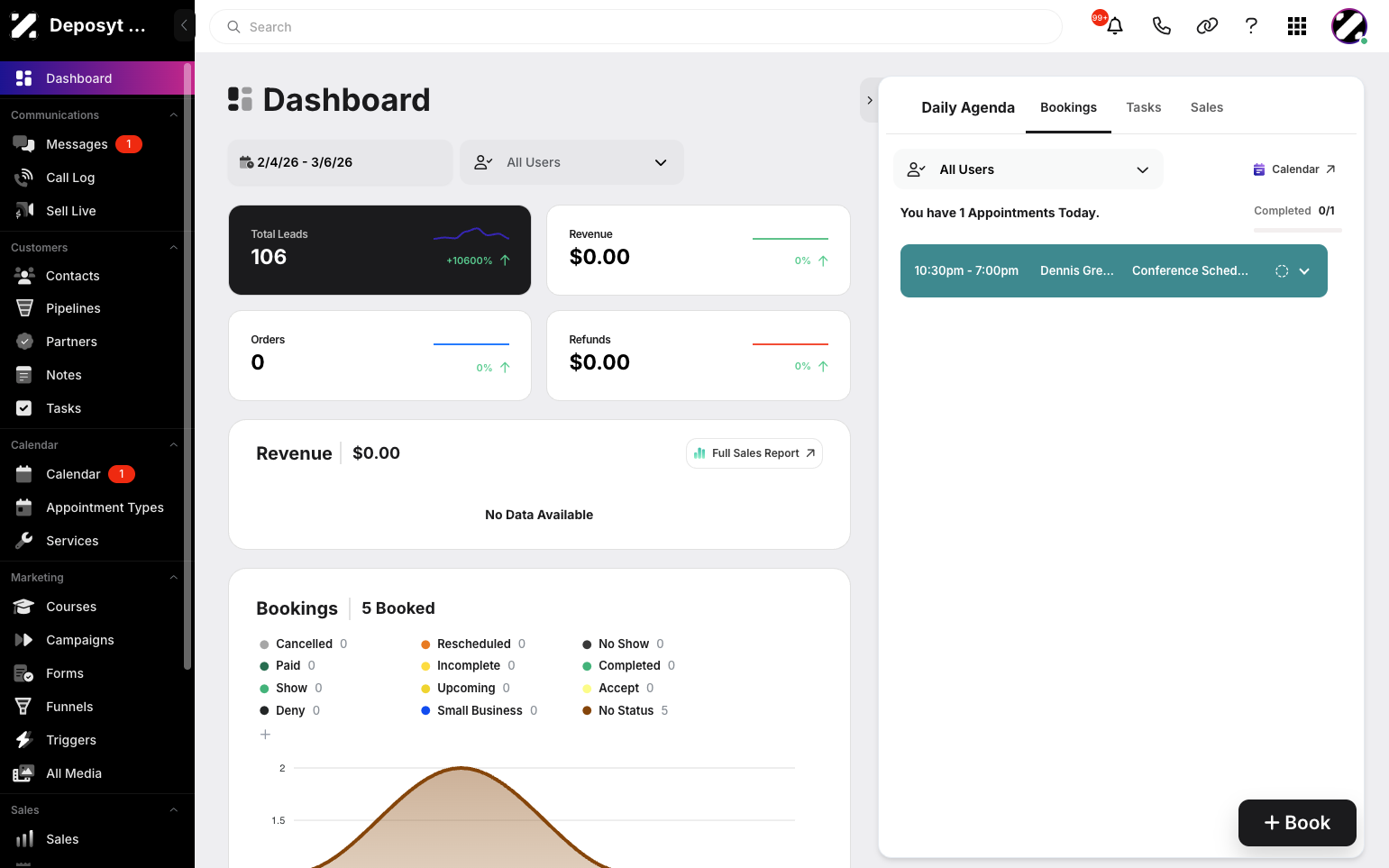Toggle No Show series in Bookings legend

(623, 644)
